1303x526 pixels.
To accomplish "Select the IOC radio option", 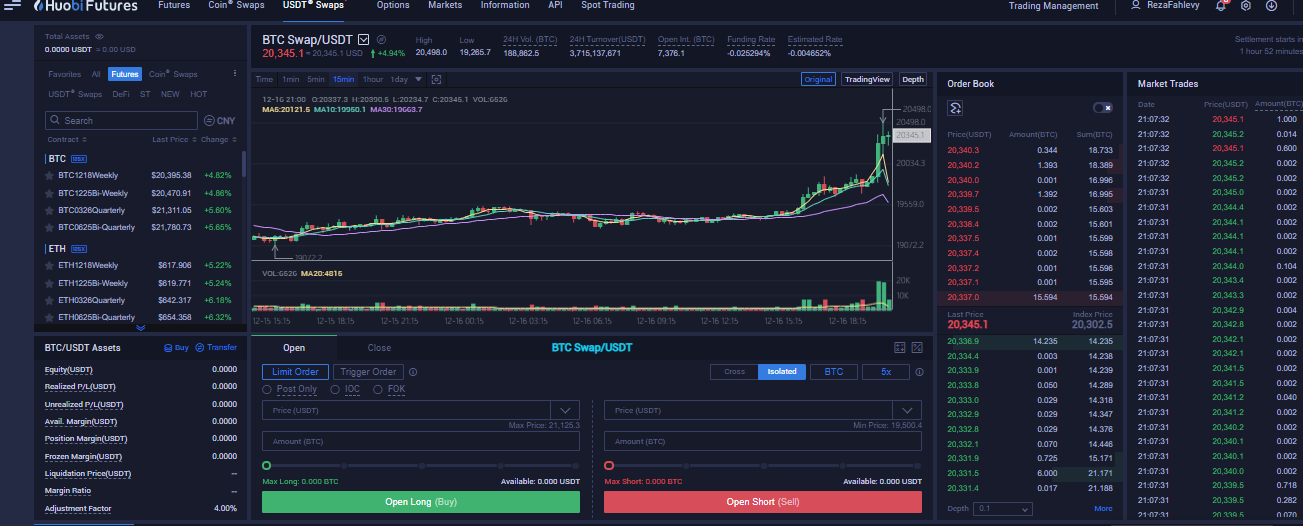I will point(336,389).
